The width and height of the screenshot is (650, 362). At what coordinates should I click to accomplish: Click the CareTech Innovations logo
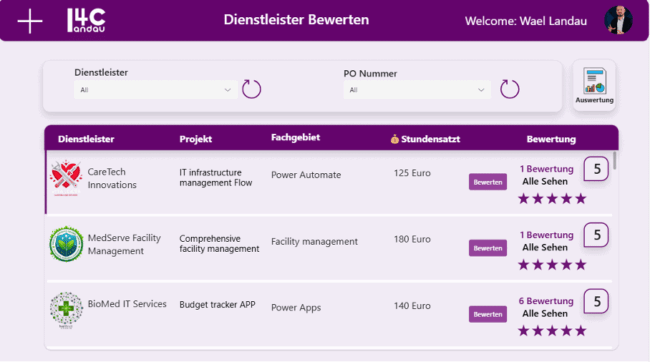tap(66, 178)
